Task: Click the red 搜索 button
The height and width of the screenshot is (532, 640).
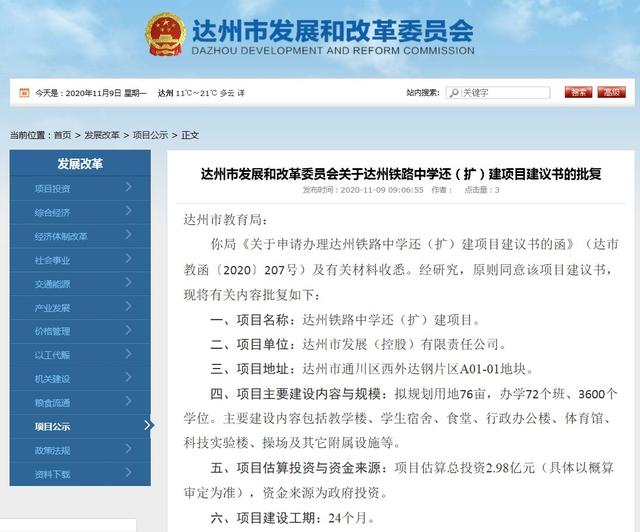Action: point(578,92)
